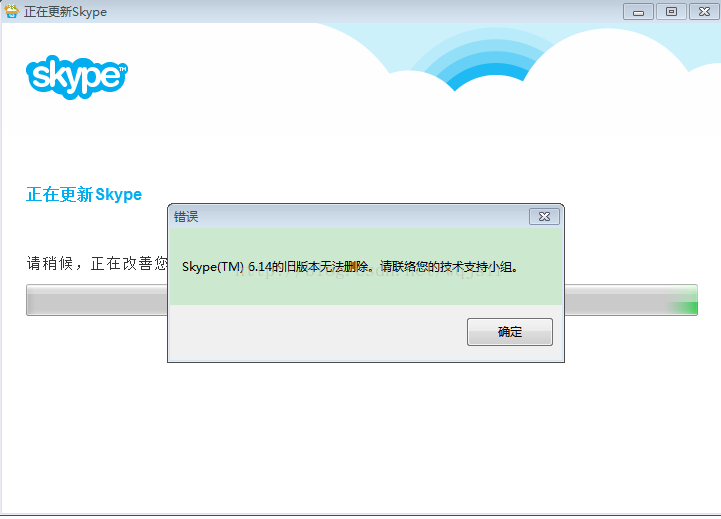Click the 错误 dialog title
The image size is (721, 519).
186,217
